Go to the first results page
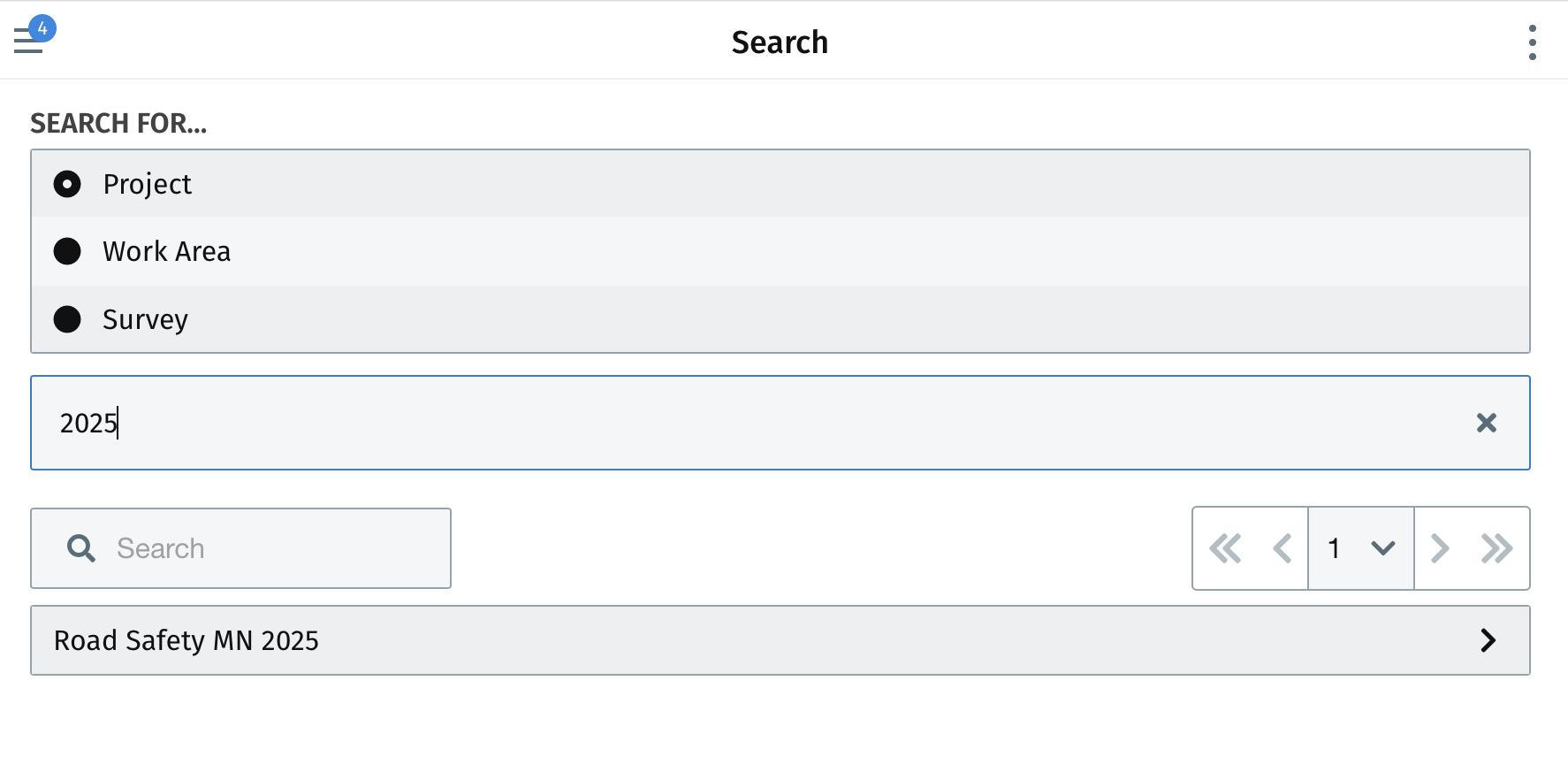Screen dimensions: 1568x780 pyautogui.click(x=1225, y=548)
